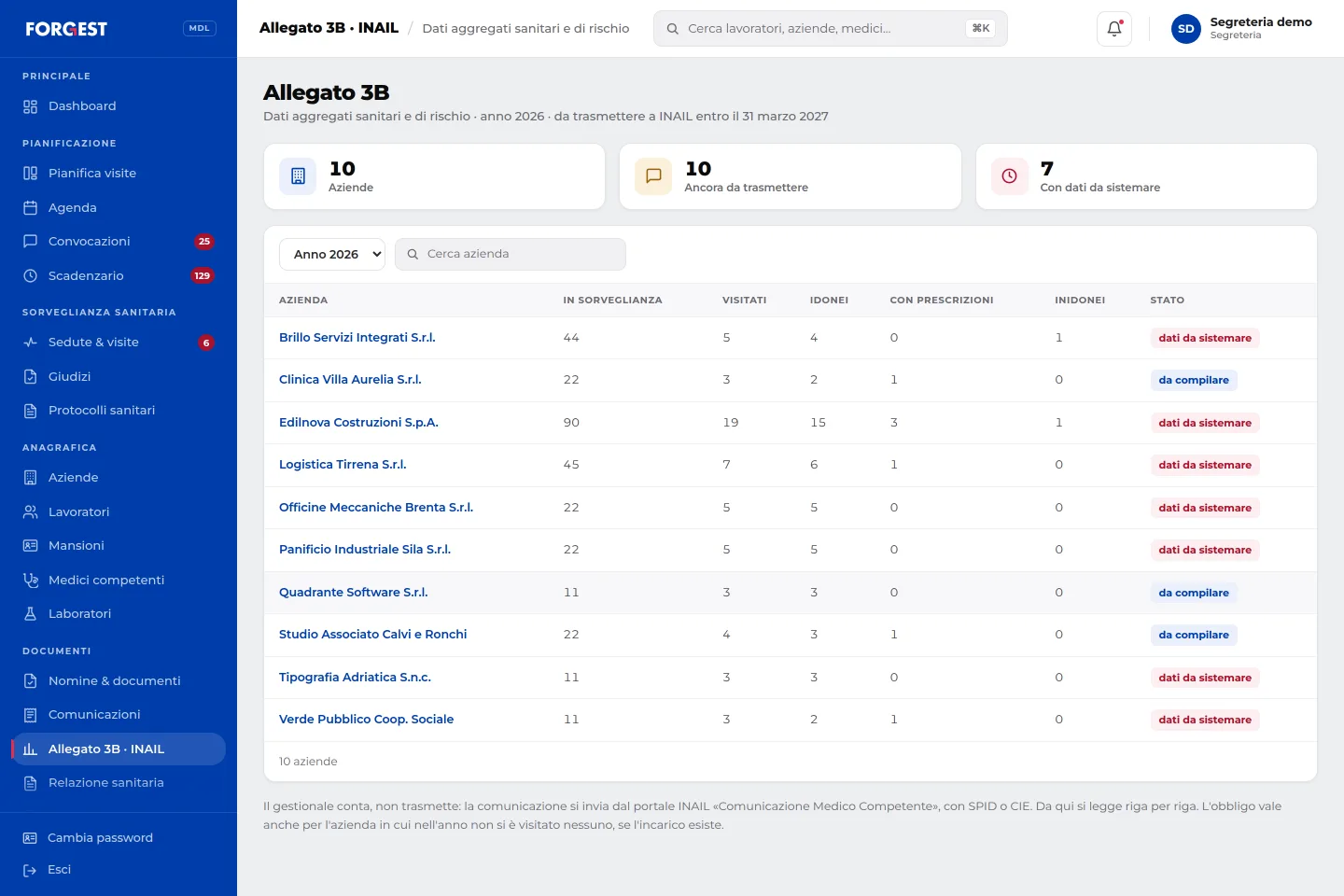The width and height of the screenshot is (1344, 896).
Task: Go to Protocolli sanitari section
Action: (119, 411)
